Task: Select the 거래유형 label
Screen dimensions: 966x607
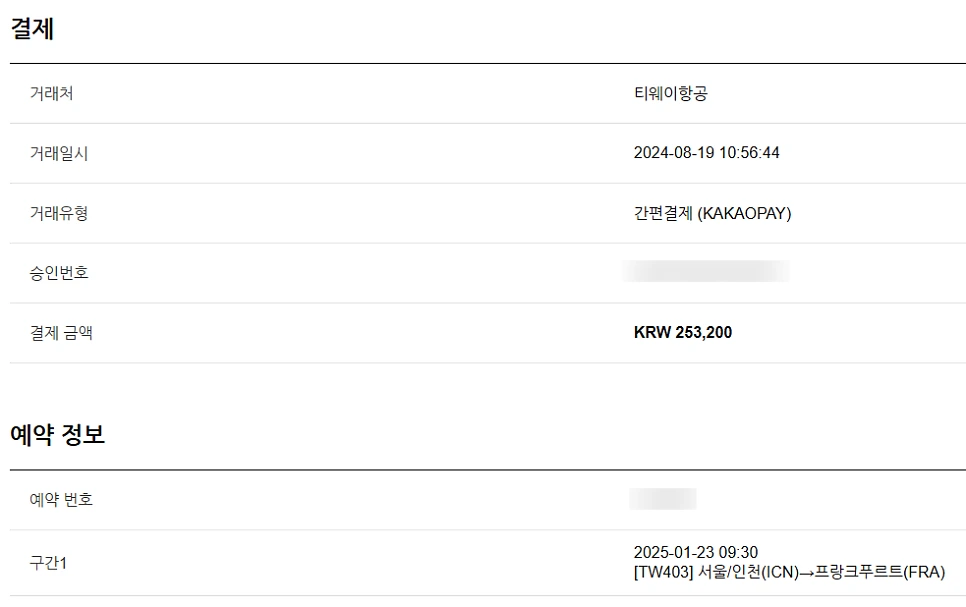Action: click(59, 213)
